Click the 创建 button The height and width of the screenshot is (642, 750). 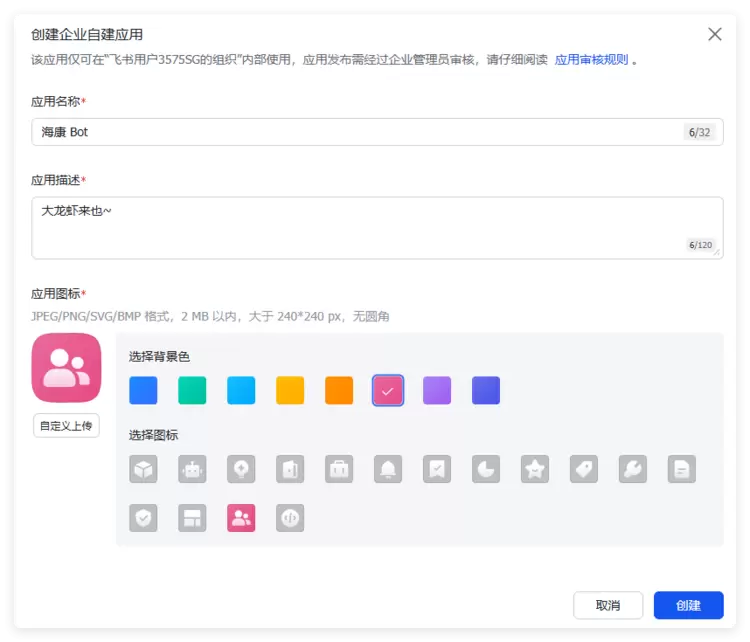(688, 605)
